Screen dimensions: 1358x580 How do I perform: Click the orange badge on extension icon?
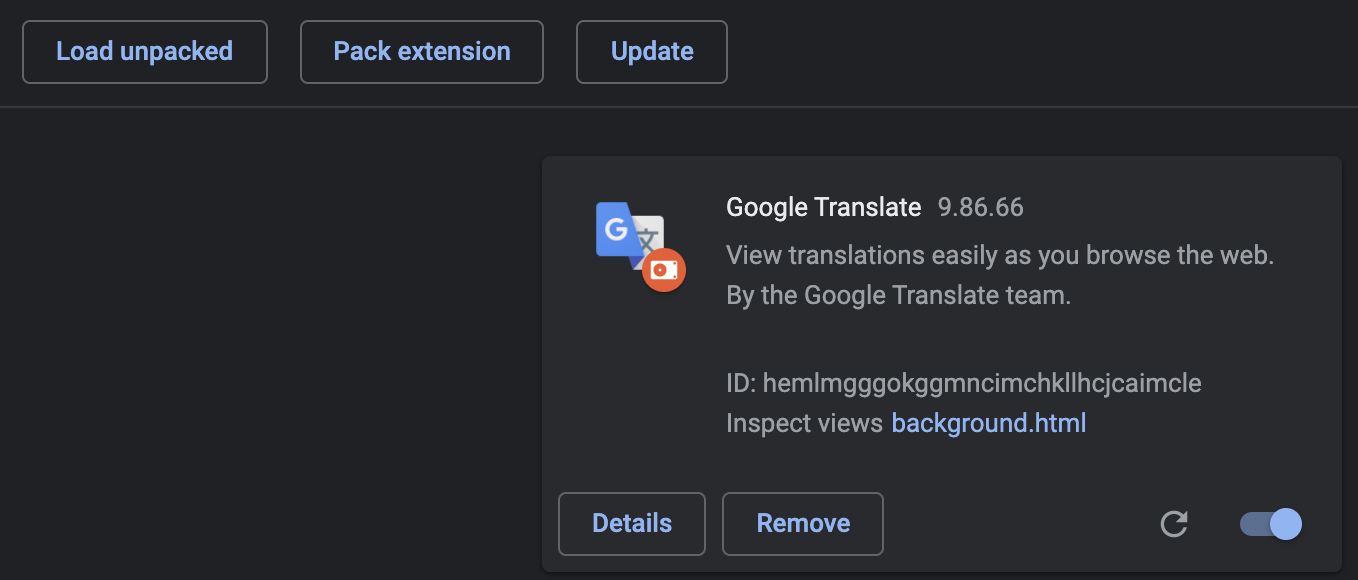(664, 270)
